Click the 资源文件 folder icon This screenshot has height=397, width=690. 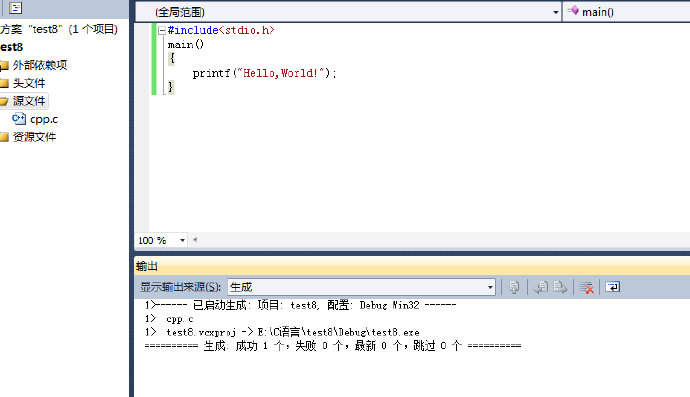click(4, 137)
